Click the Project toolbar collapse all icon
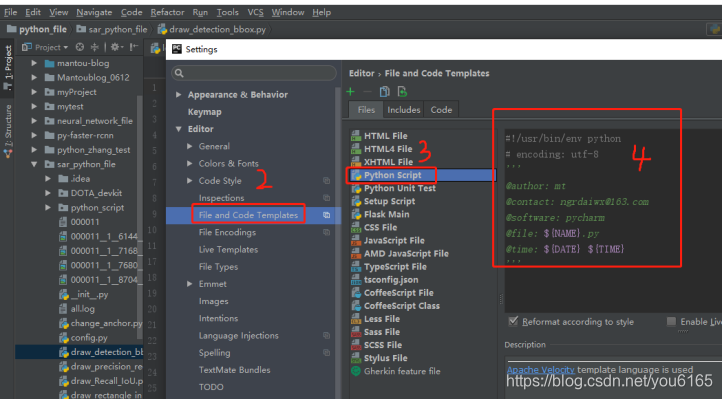This screenshot has height=400, width=723. pyautogui.click(x=95, y=47)
